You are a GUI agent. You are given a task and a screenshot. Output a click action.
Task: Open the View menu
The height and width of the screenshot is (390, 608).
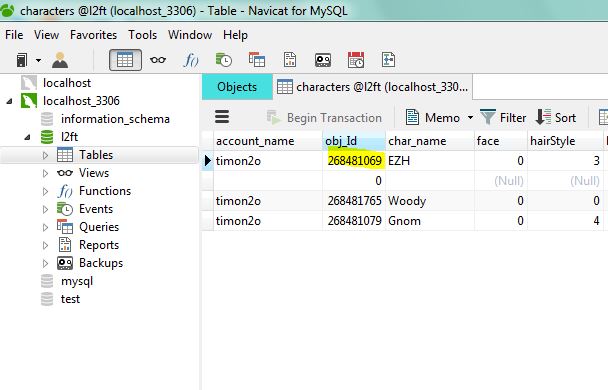point(47,35)
